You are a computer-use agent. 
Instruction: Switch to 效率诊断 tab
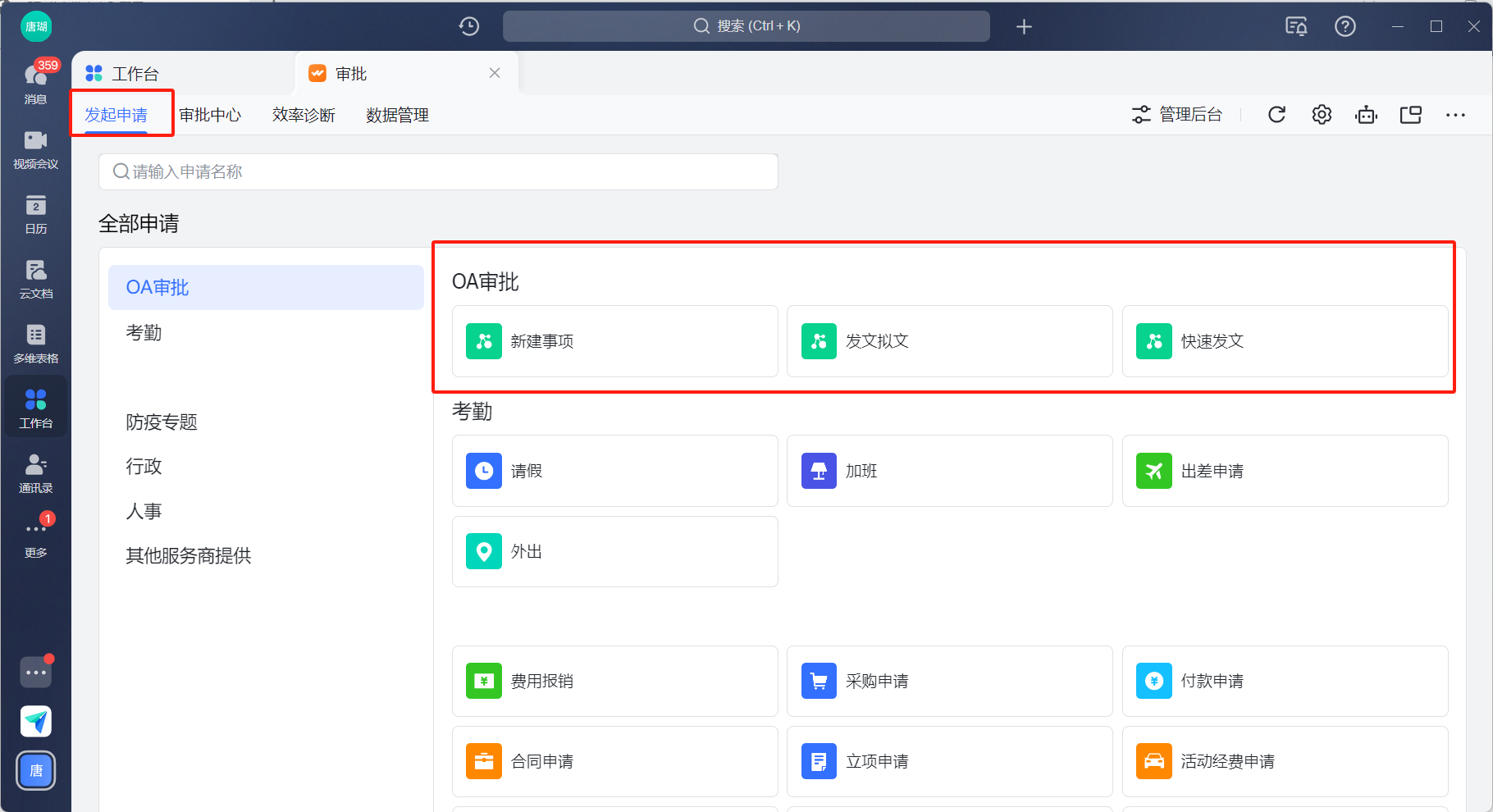tap(304, 115)
